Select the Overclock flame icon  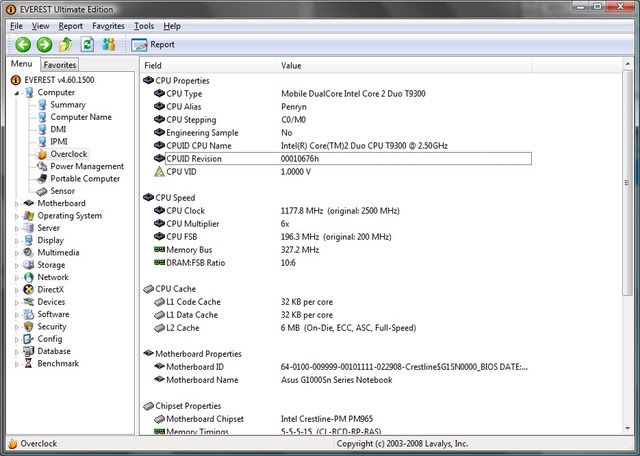click(x=42, y=154)
